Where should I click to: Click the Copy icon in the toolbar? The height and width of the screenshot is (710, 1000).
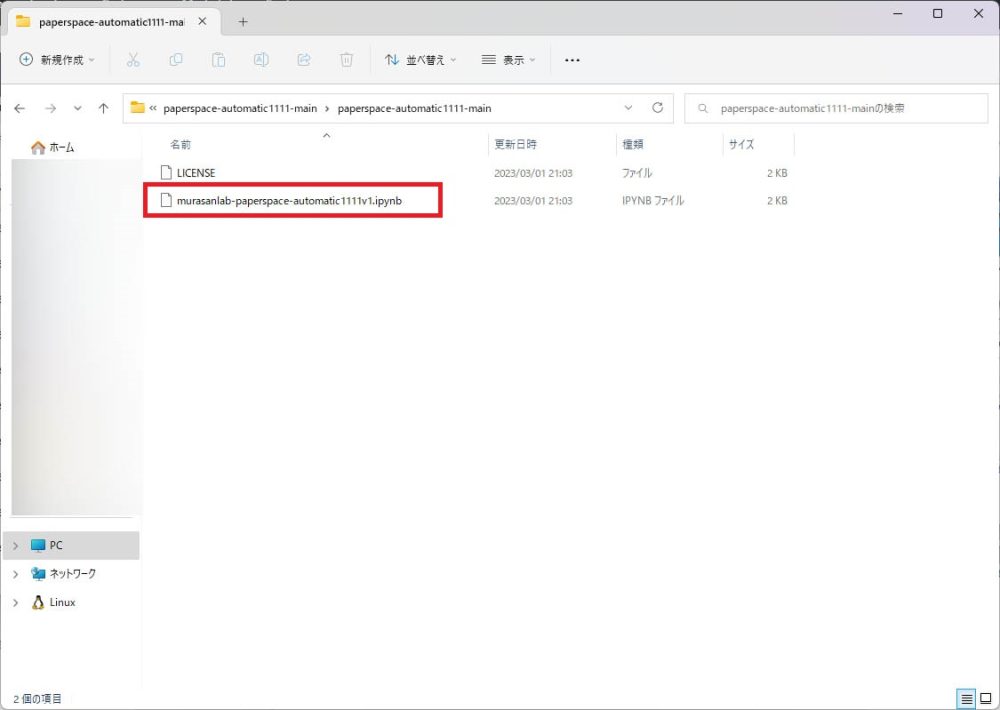(x=176, y=60)
